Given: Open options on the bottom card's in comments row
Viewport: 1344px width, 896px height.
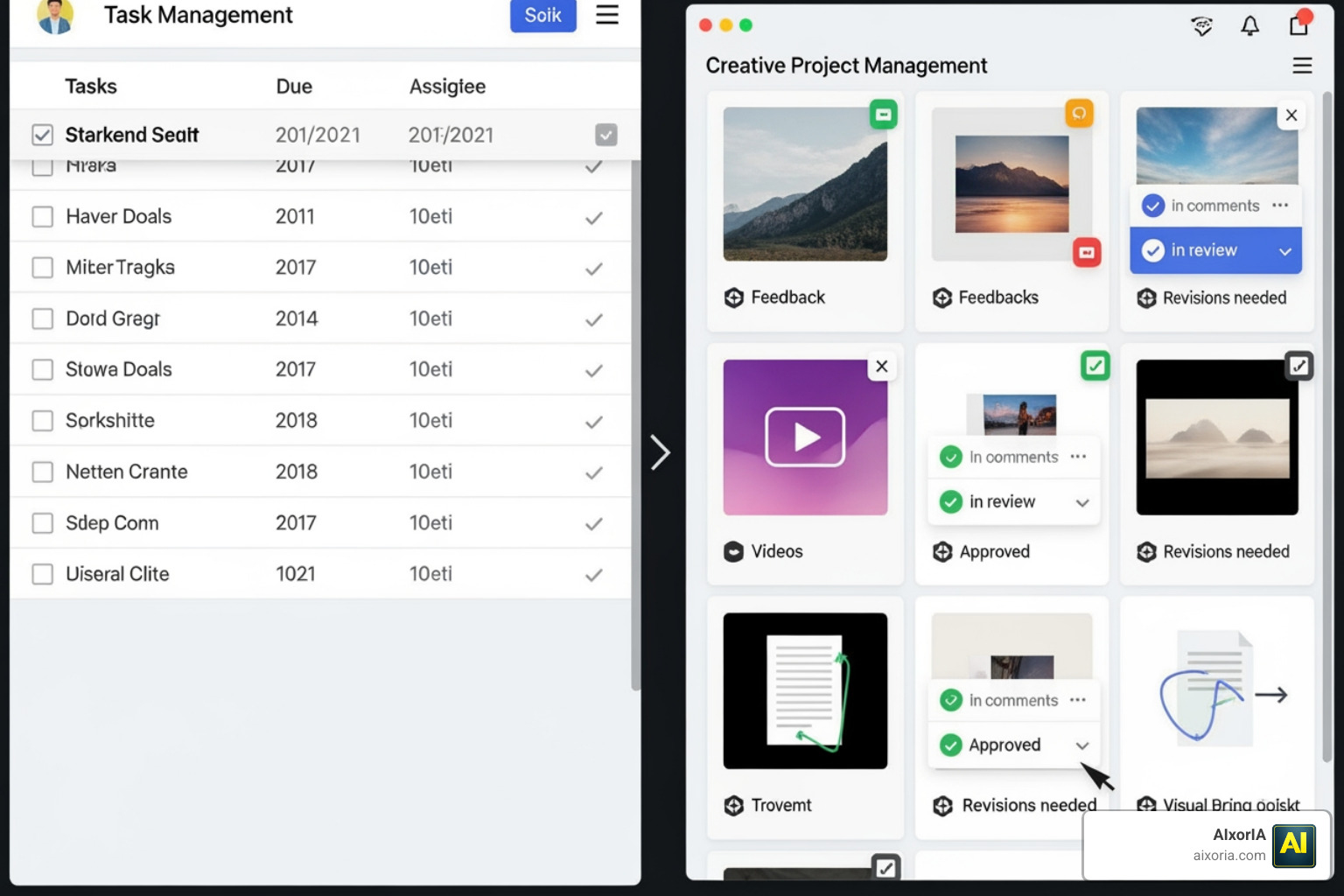Looking at the screenshot, I should (x=1078, y=699).
